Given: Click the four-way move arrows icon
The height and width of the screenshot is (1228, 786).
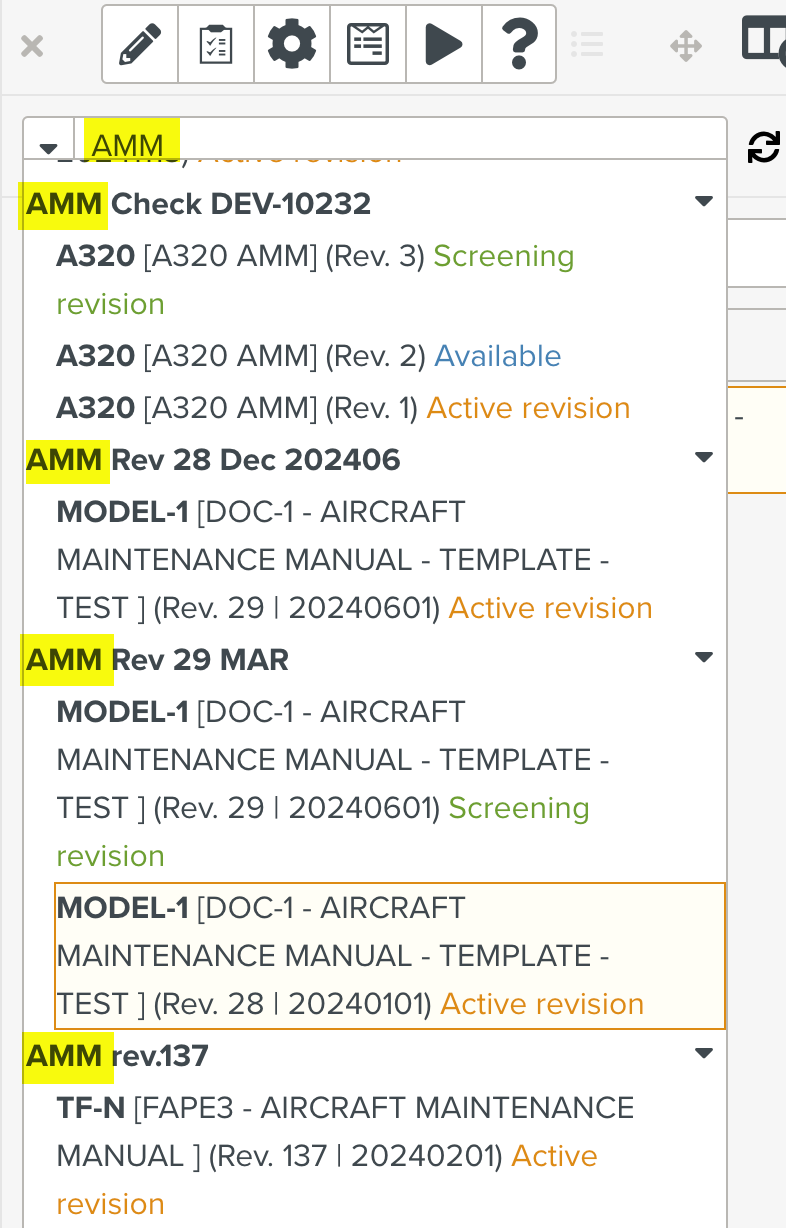Looking at the screenshot, I should 686,45.
